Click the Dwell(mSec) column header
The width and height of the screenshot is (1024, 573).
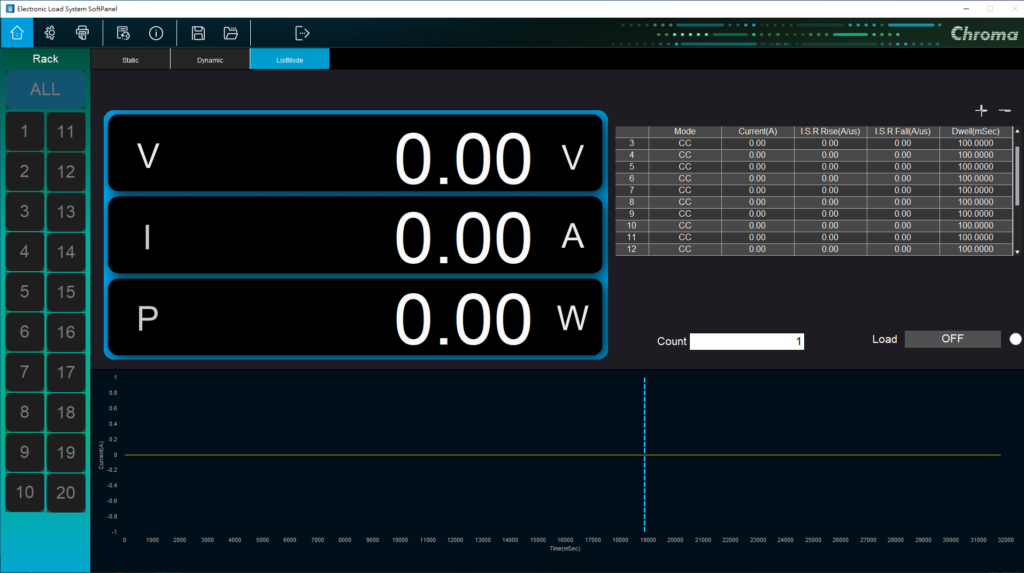click(x=976, y=131)
